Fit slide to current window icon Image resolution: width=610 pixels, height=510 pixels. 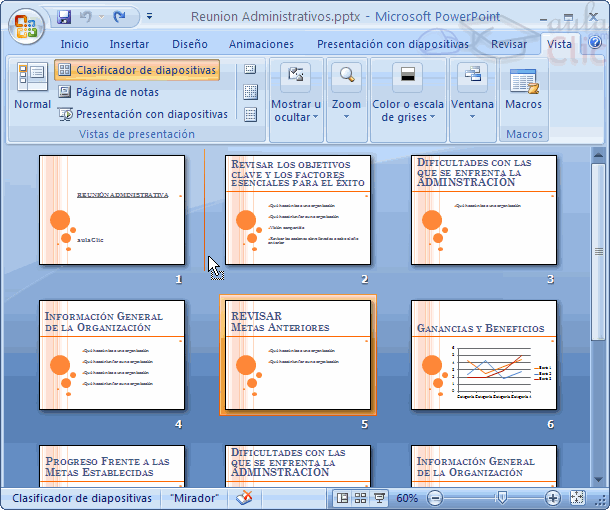pos(577,498)
